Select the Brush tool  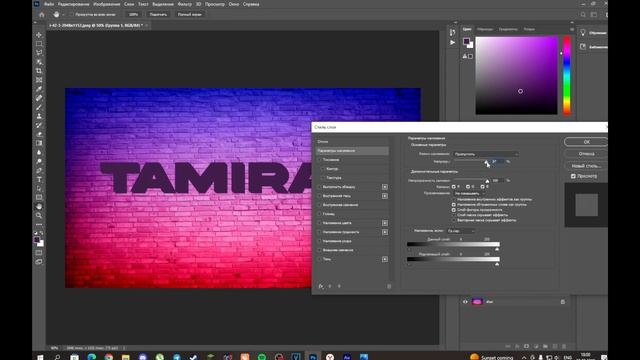click(x=39, y=107)
